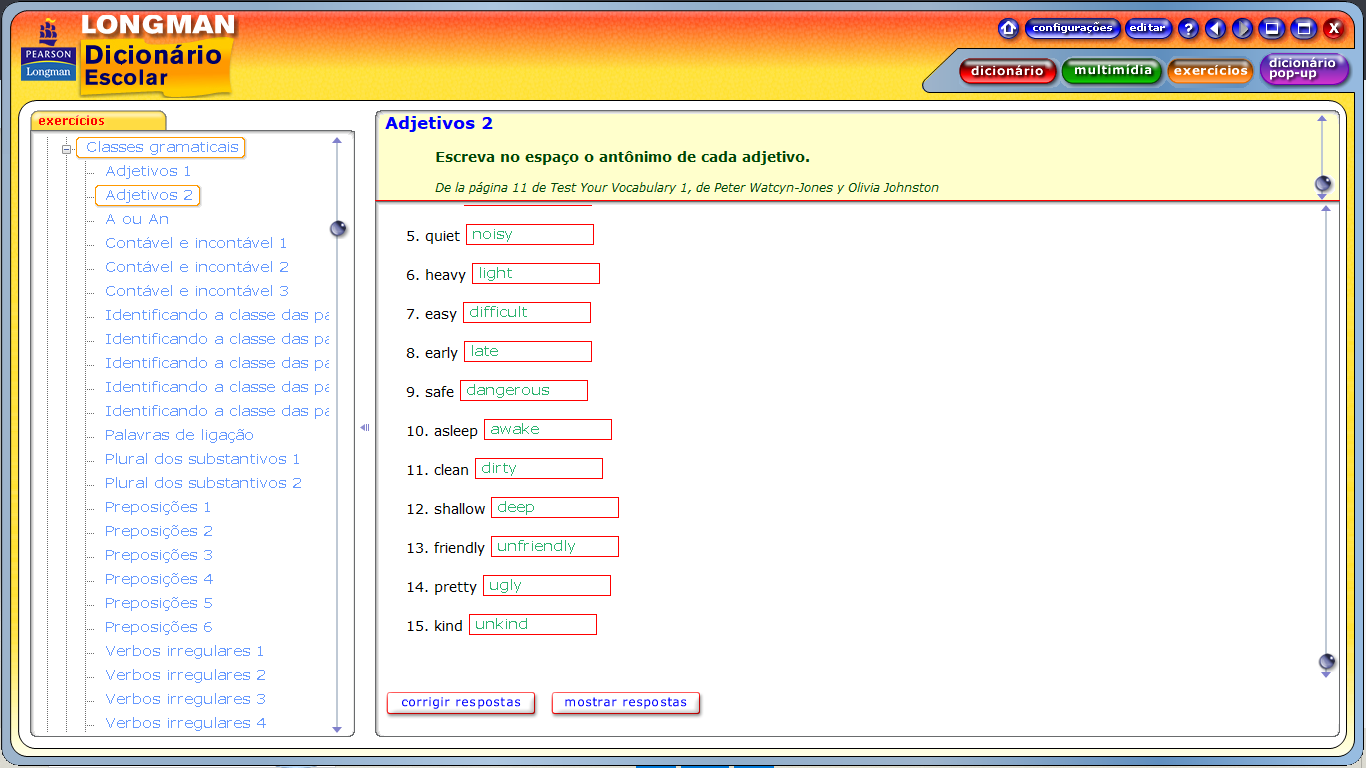Click the exercise tree scroll up arrow
1366x768 pixels.
[337, 141]
